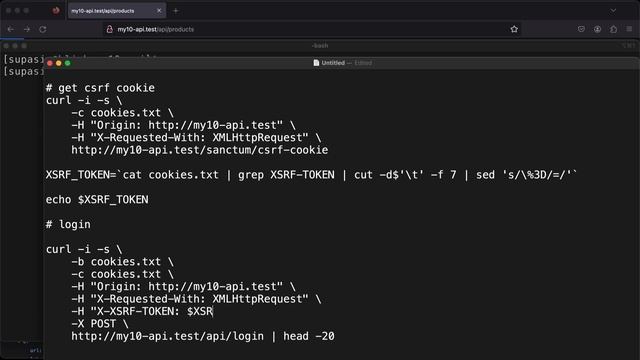Image resolution: width=640 pixels, height=360 pixels.
Task: Click the Untitled document icon in title bar
Action: click(316, 63)
